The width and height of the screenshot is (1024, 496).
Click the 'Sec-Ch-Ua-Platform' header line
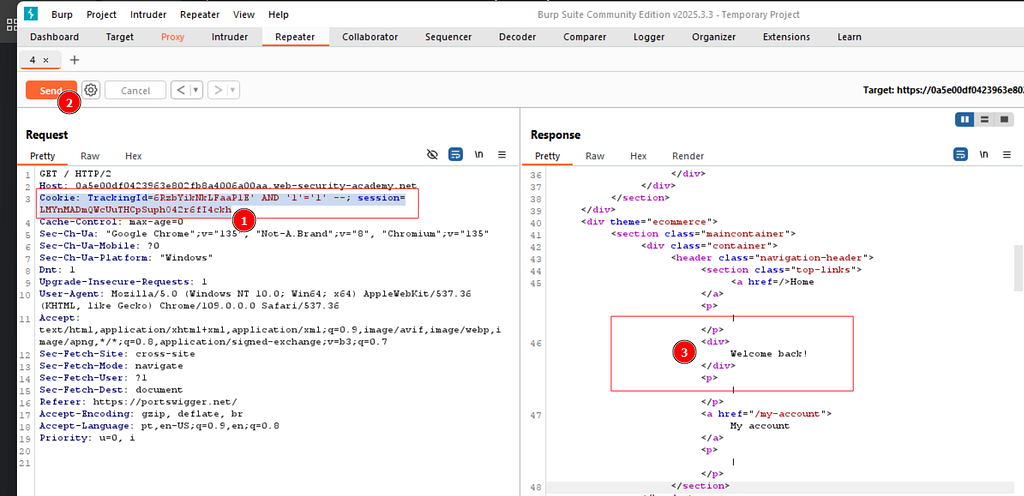pos(126,258)
